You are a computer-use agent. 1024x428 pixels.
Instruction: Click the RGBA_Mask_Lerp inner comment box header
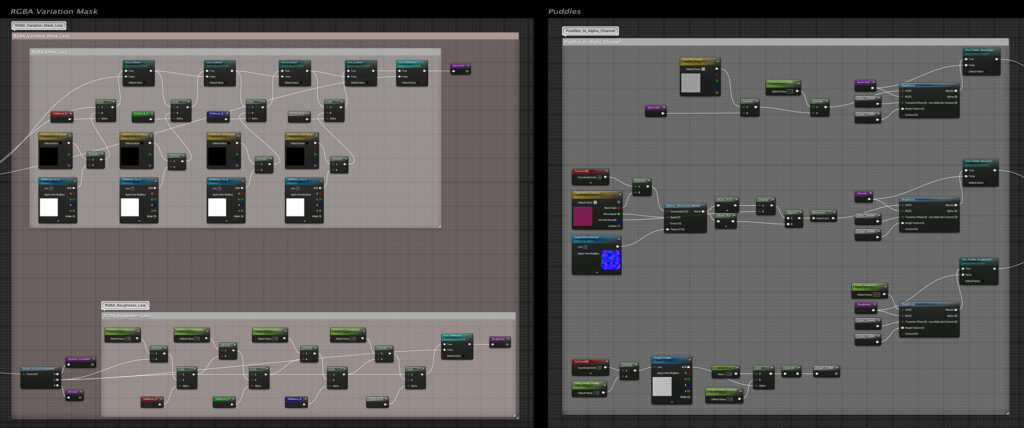(235, 52)
